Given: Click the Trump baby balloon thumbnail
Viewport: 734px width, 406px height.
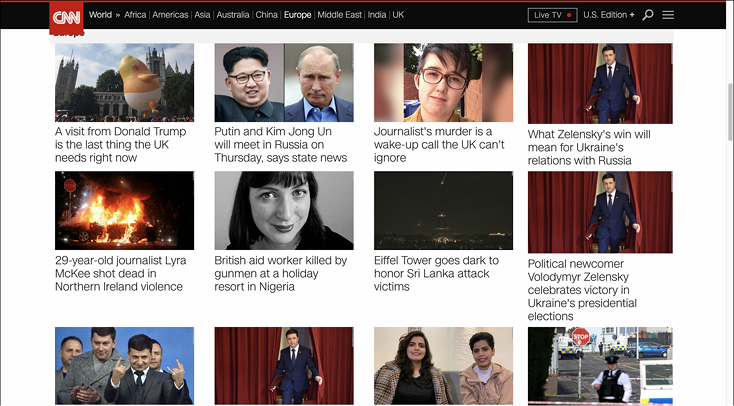Looking at the screenshot, I should pyautogui.click(x=124, y=82).
